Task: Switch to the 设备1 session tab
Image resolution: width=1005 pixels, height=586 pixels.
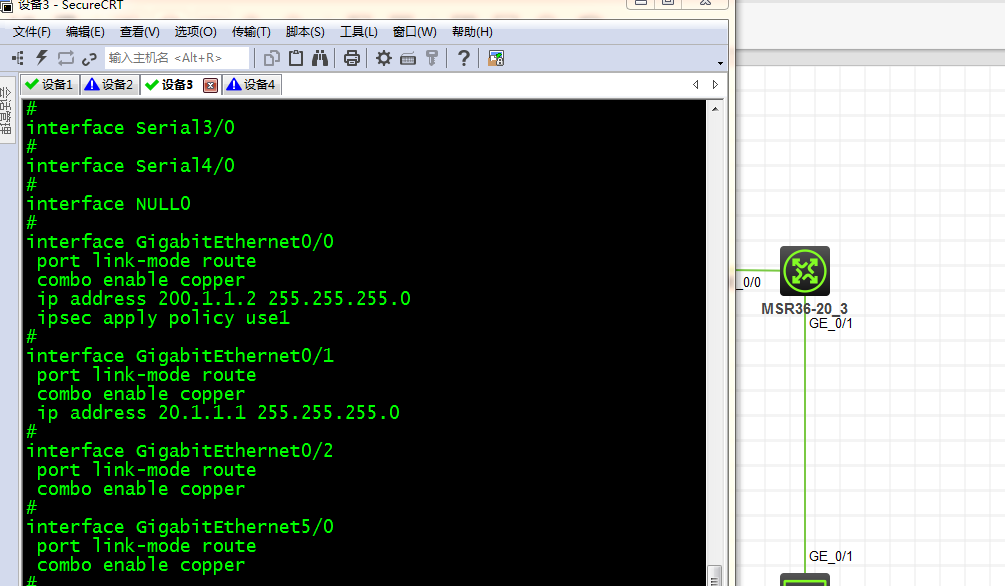Action: (x=49, y=85)
